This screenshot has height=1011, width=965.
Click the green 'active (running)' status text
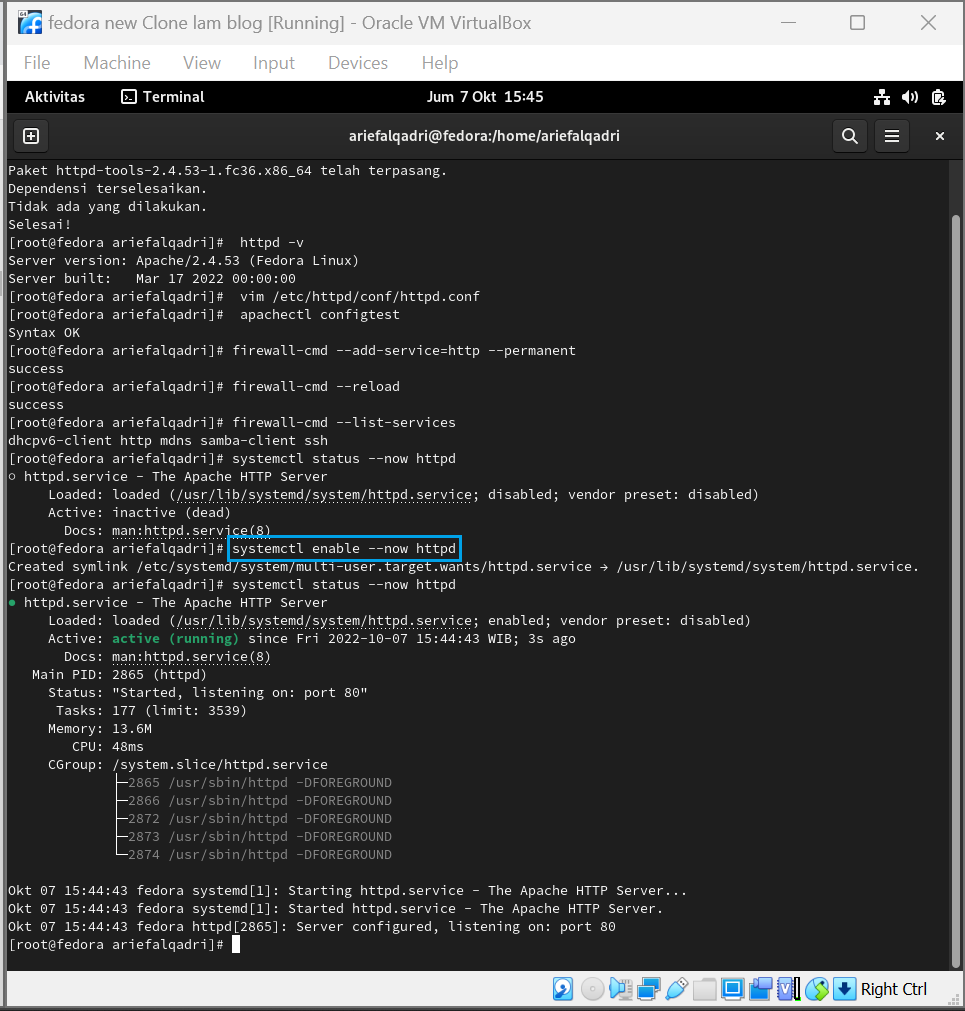point(175,638)
